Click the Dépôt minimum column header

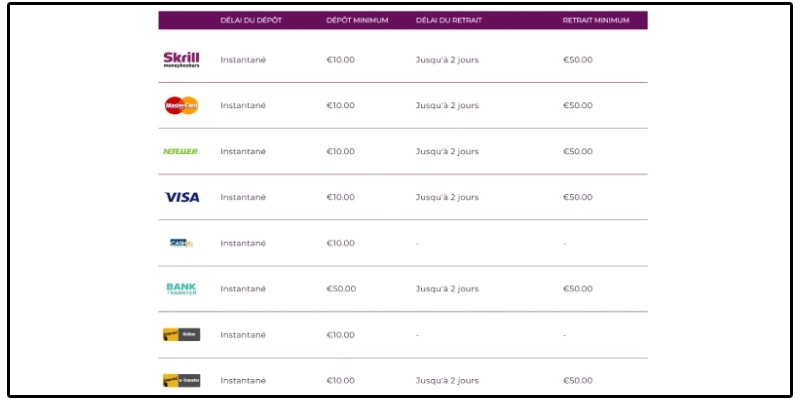click(357, 20)
